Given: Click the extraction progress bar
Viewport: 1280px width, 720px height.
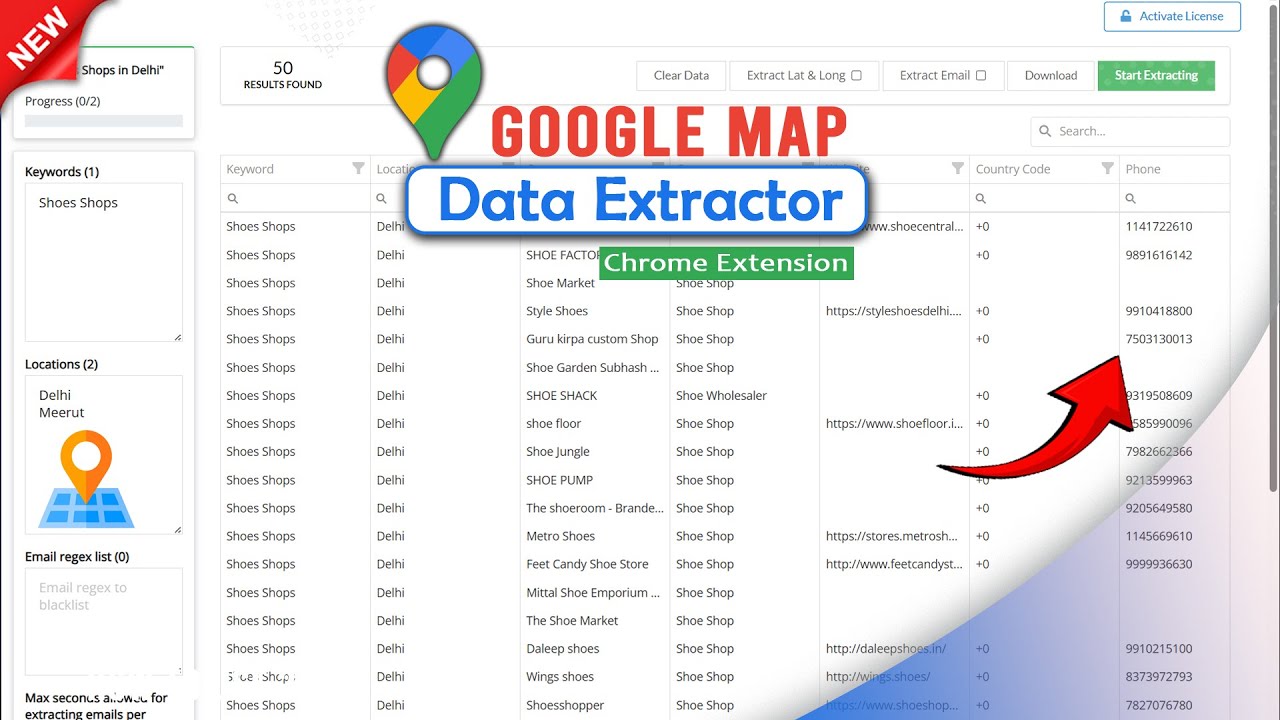Looking at the screenshot, I should coord(104,121).
